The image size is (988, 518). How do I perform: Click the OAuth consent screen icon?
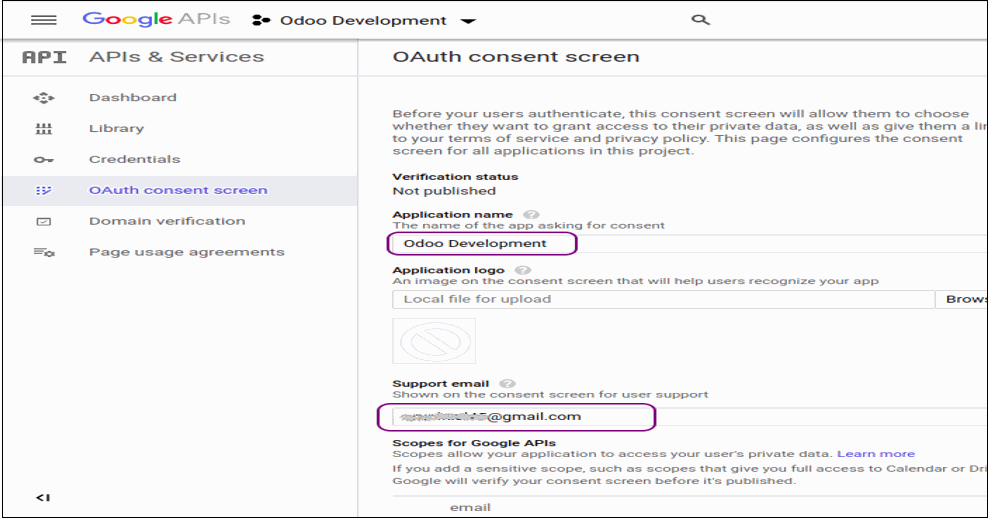pos(43,190)
